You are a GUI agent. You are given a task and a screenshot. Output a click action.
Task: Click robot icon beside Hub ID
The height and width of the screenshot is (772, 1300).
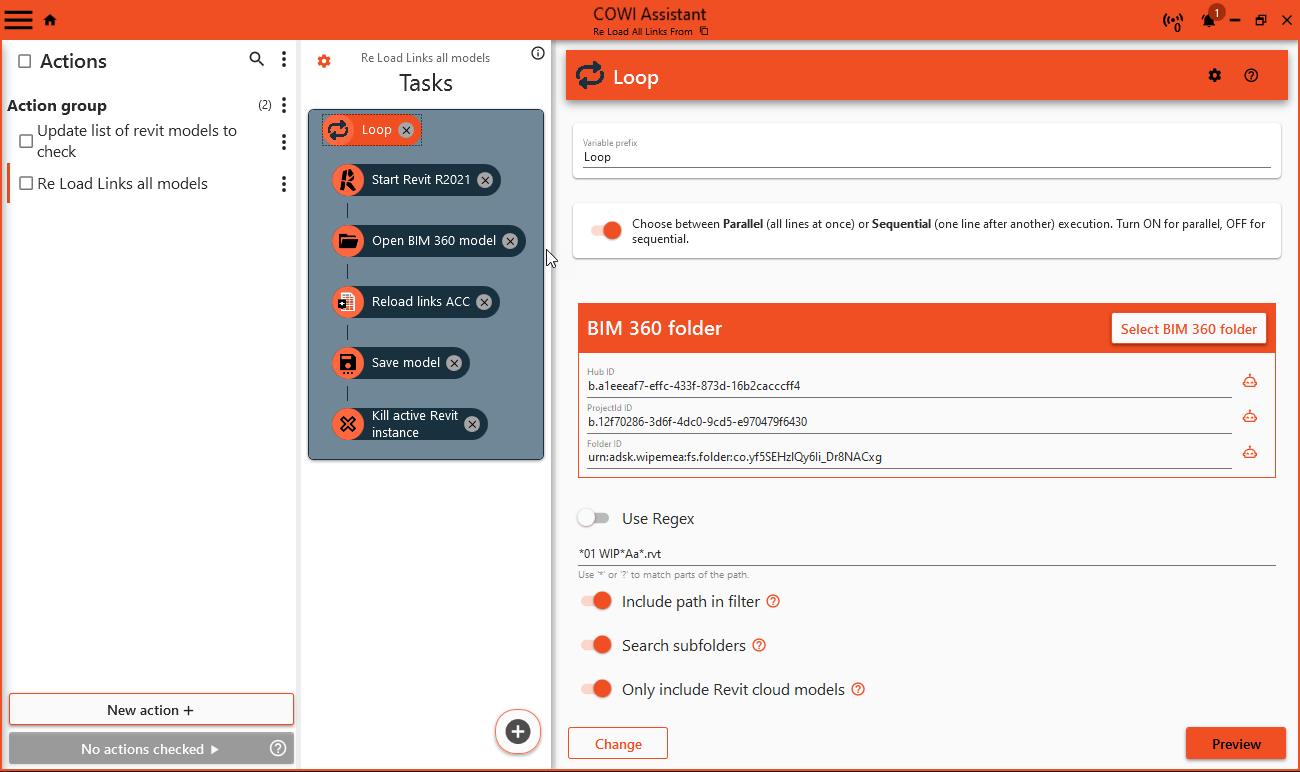coord(1249,381)
